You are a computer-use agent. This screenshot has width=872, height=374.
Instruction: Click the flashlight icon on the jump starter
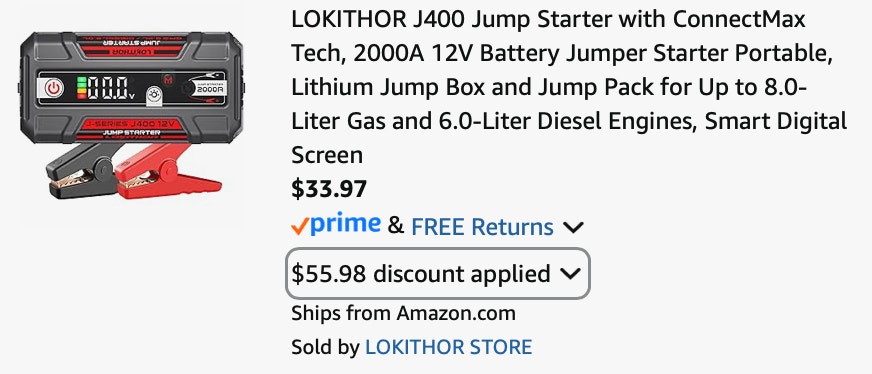pyautogui.click(x=155, y=99)
